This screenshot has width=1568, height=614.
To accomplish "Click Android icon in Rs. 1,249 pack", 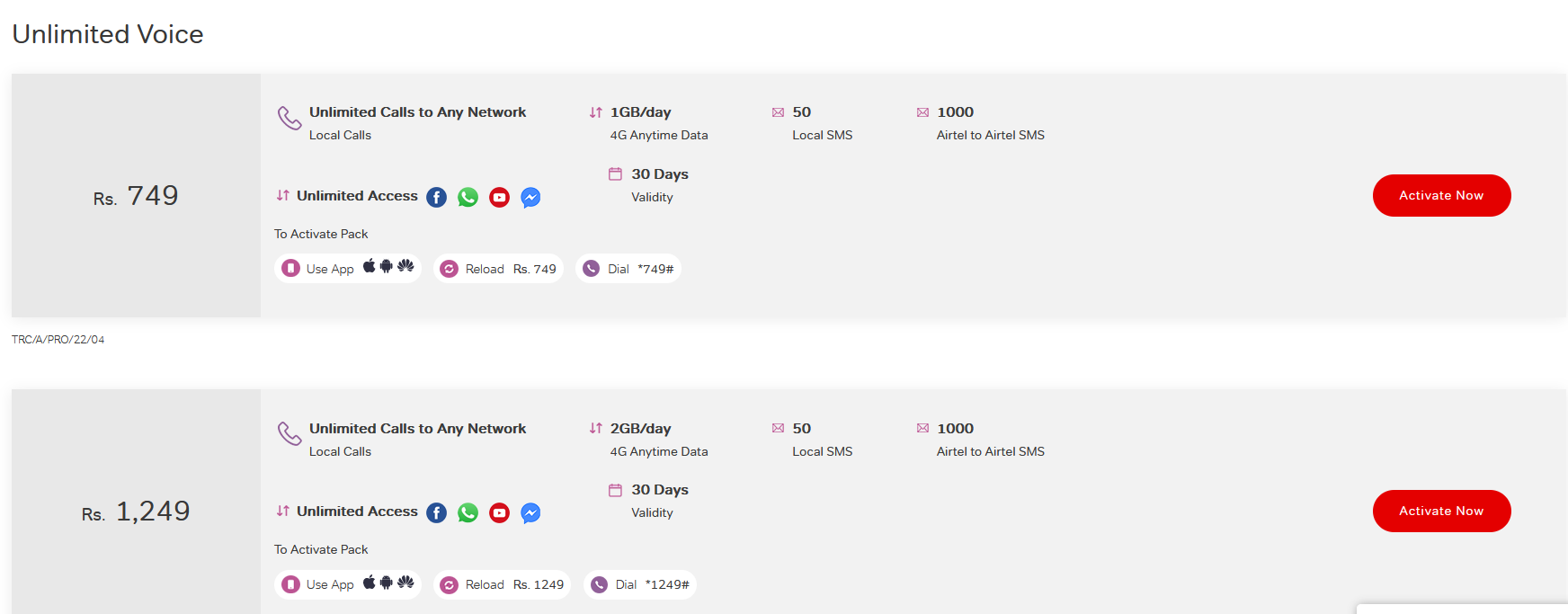I will tap(387, 583).
